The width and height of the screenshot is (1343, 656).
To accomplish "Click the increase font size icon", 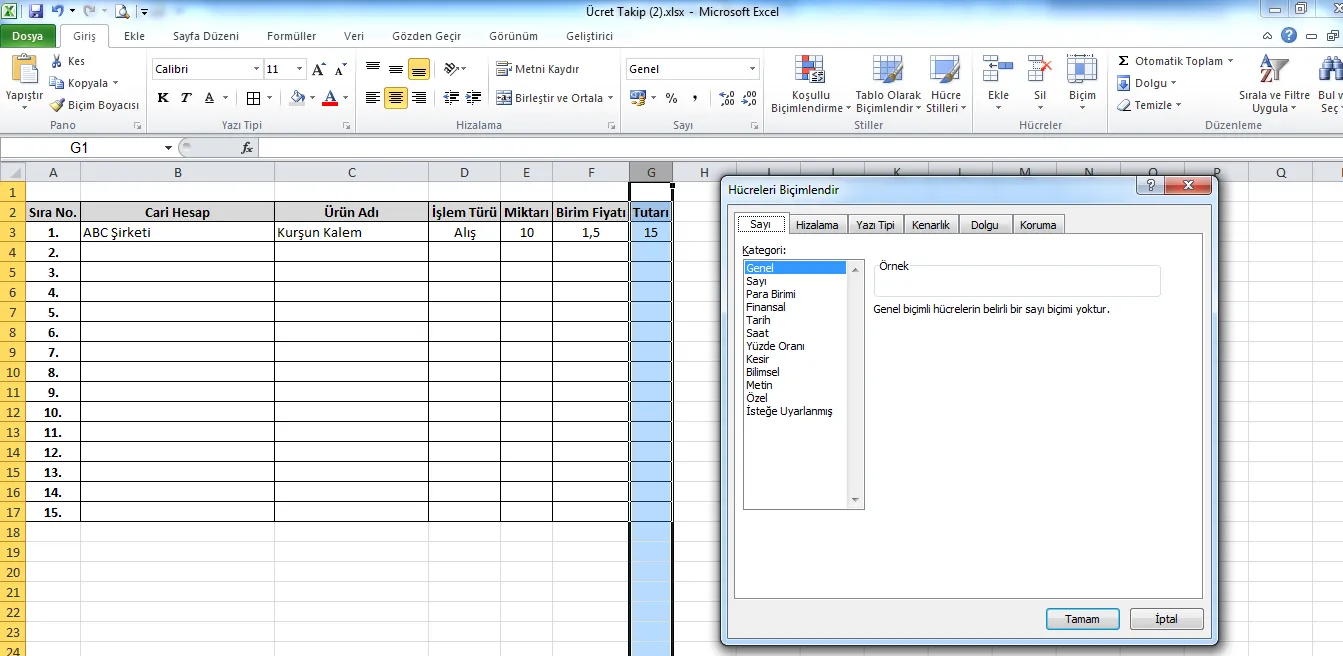I will click(319, 69).
